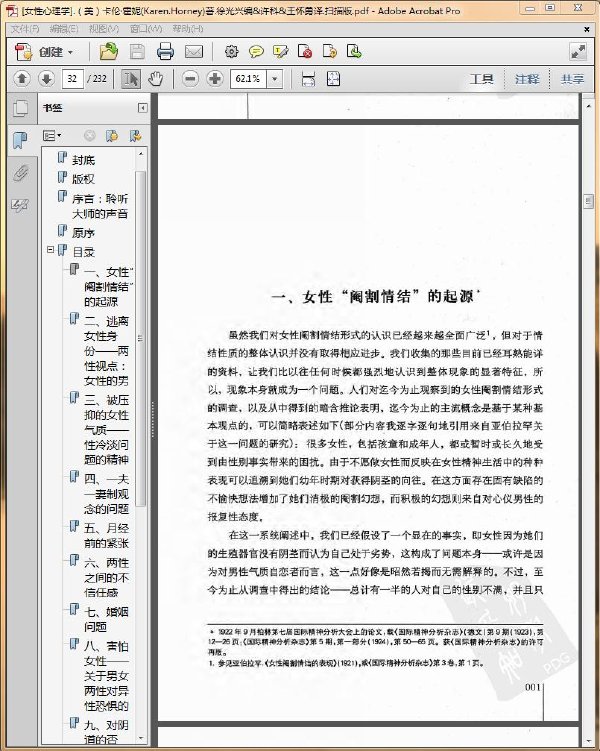The height and width of the screenshot is (751, 600).
Task: Click bookmarks list scroll-up arrow
Action: pos(141,154)
